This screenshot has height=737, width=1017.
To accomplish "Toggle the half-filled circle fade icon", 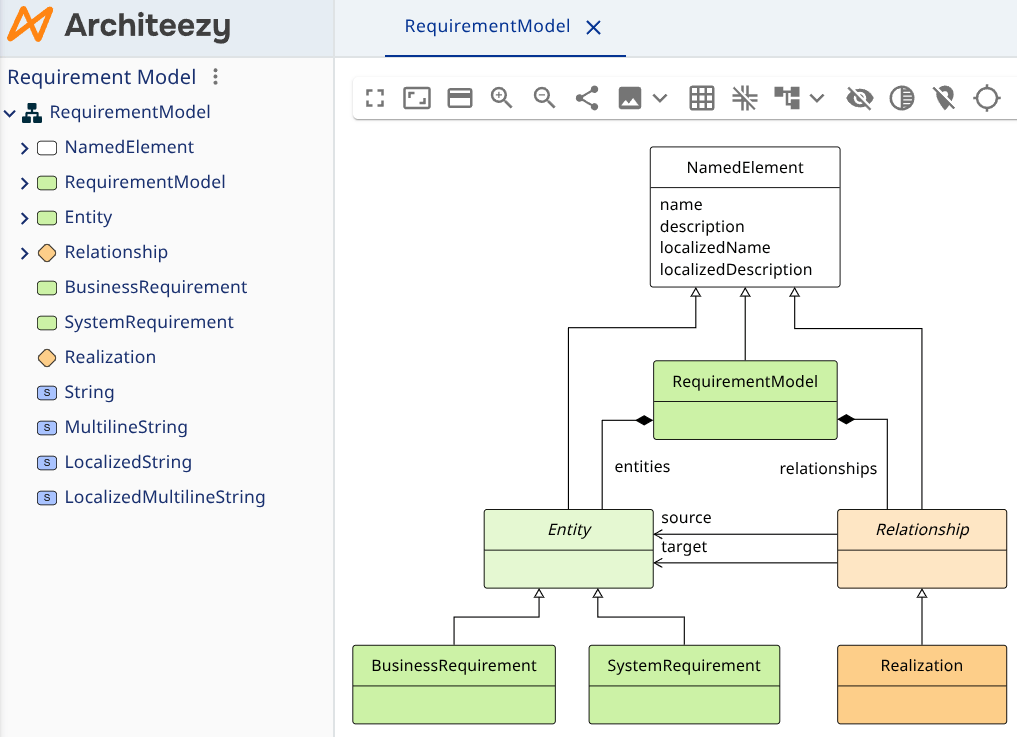I will point(902,98).
